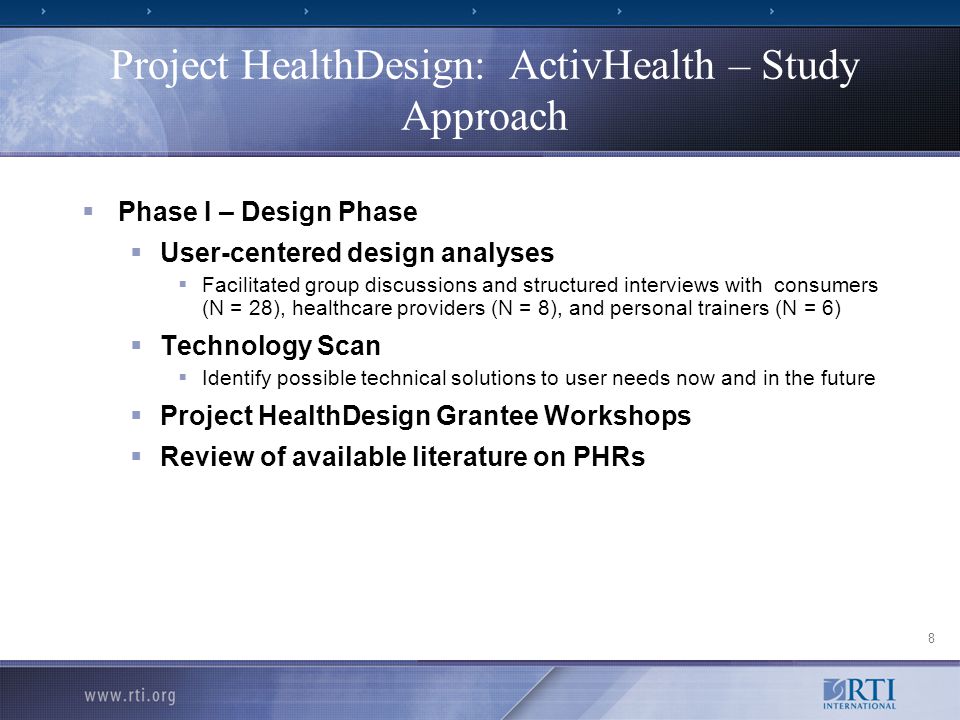
Task: Select 'Review of available literature on PHRs'
Action: [402, 457]
